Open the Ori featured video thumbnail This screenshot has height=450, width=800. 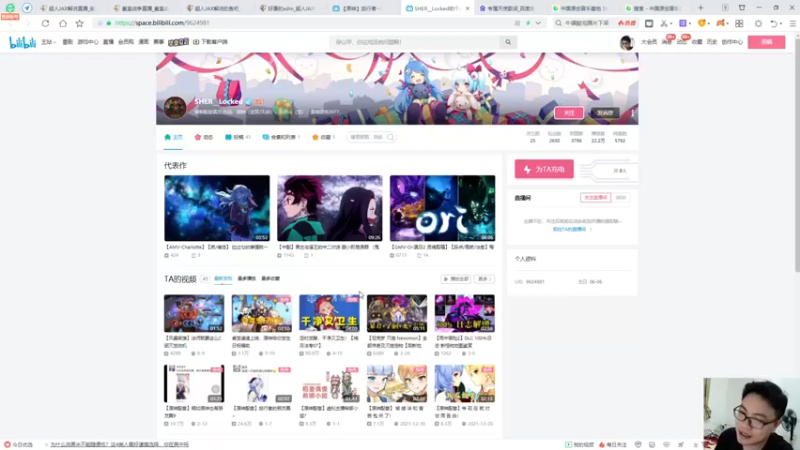click(x=442, y=208)
